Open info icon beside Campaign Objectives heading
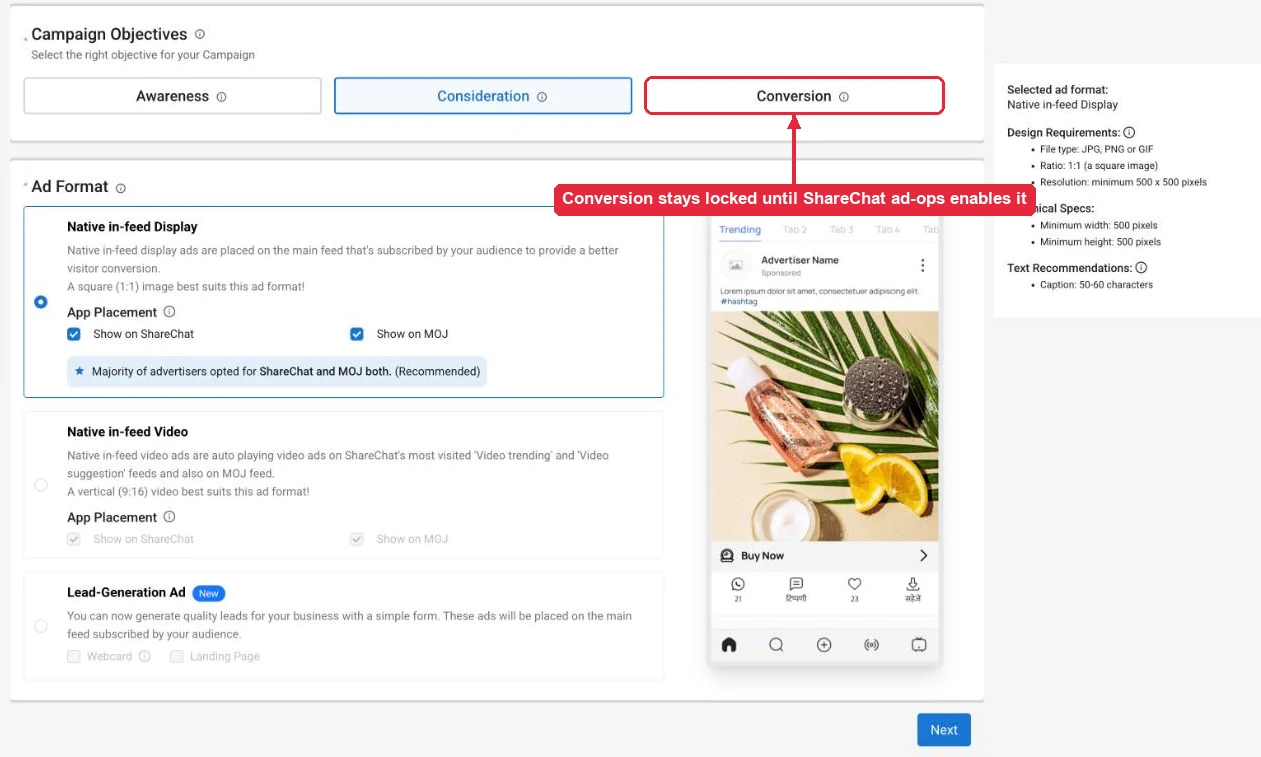Viewport: 1261px width, 757px height. click(x=200, y=34)
